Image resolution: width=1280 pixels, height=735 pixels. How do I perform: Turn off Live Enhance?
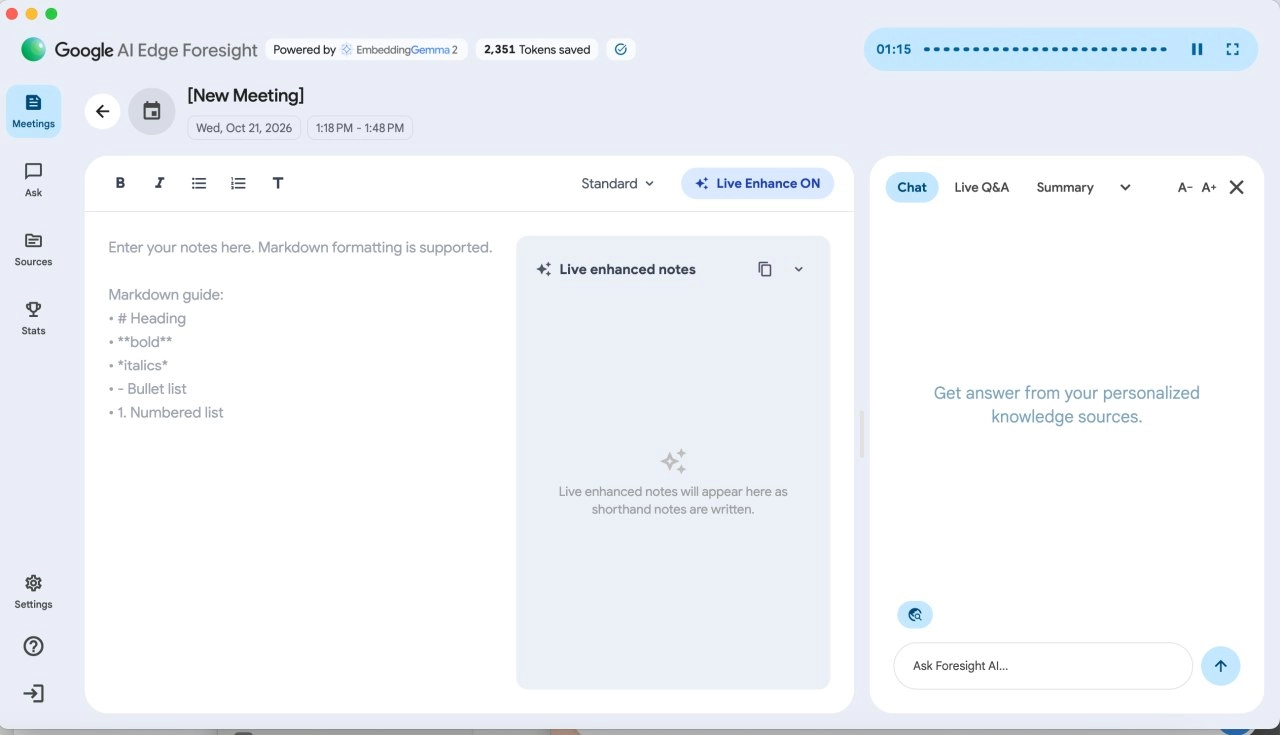pos(757,183)
